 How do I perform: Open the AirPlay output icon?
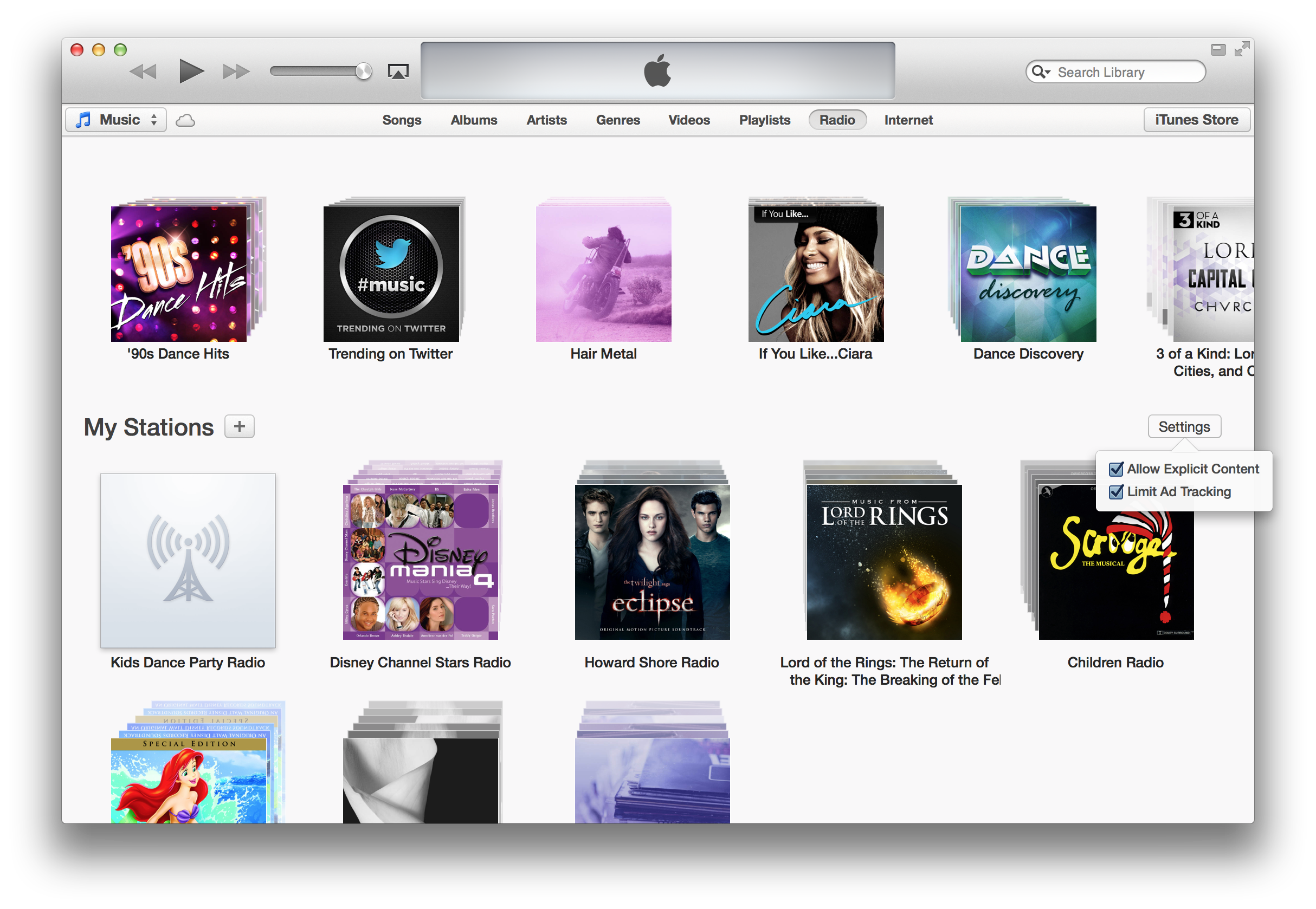coord(398,72)
